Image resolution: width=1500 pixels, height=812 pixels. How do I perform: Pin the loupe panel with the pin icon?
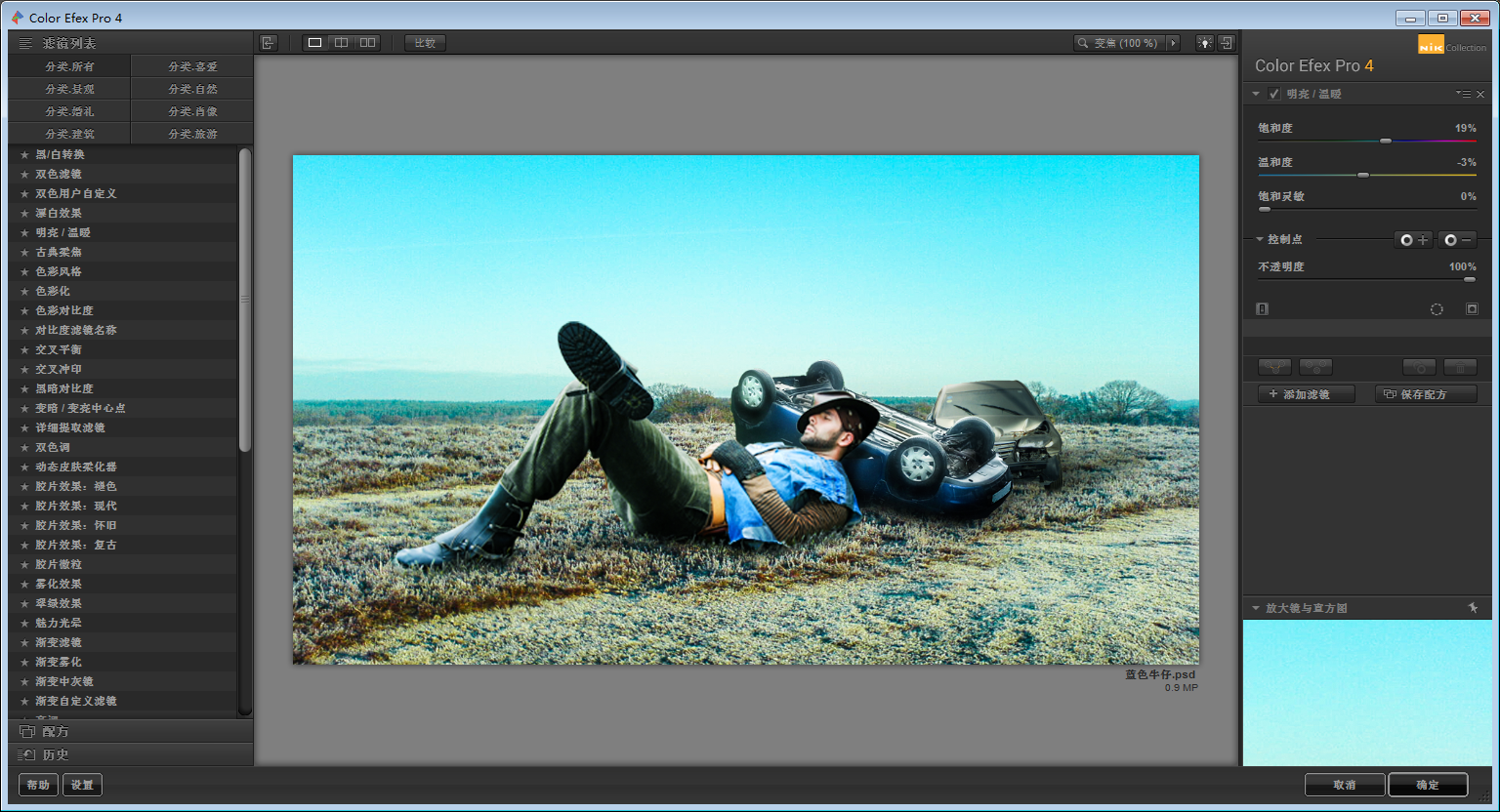pos(1473,608)
